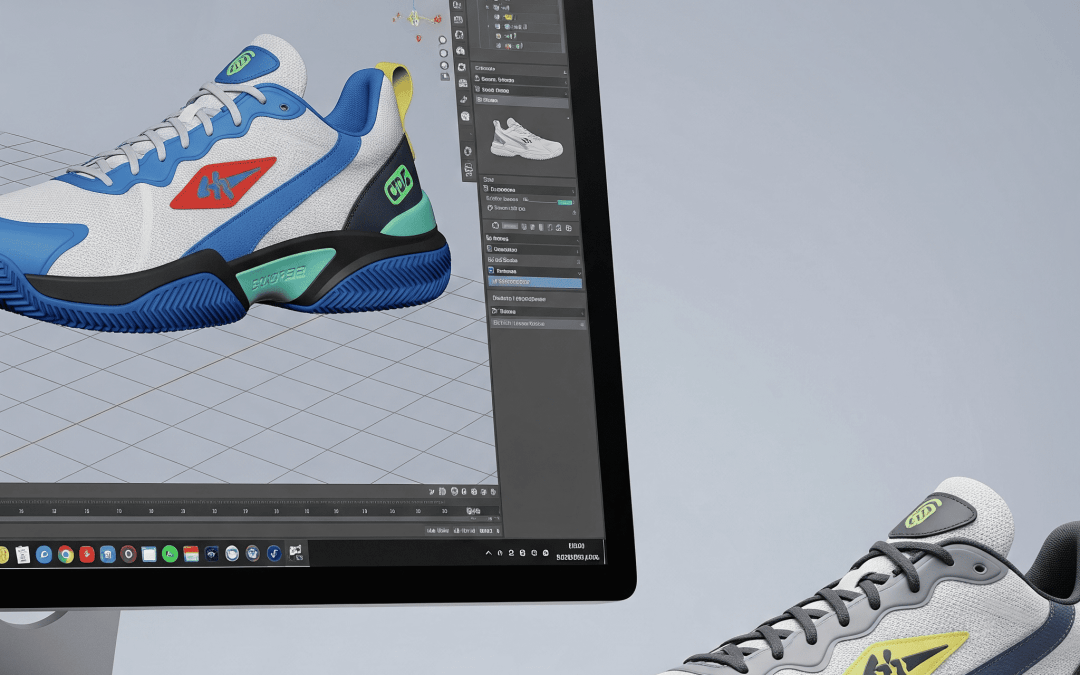Toggle the small square button below the shading circles
This screenshot has width=1080, height=675.
point(445,78)
